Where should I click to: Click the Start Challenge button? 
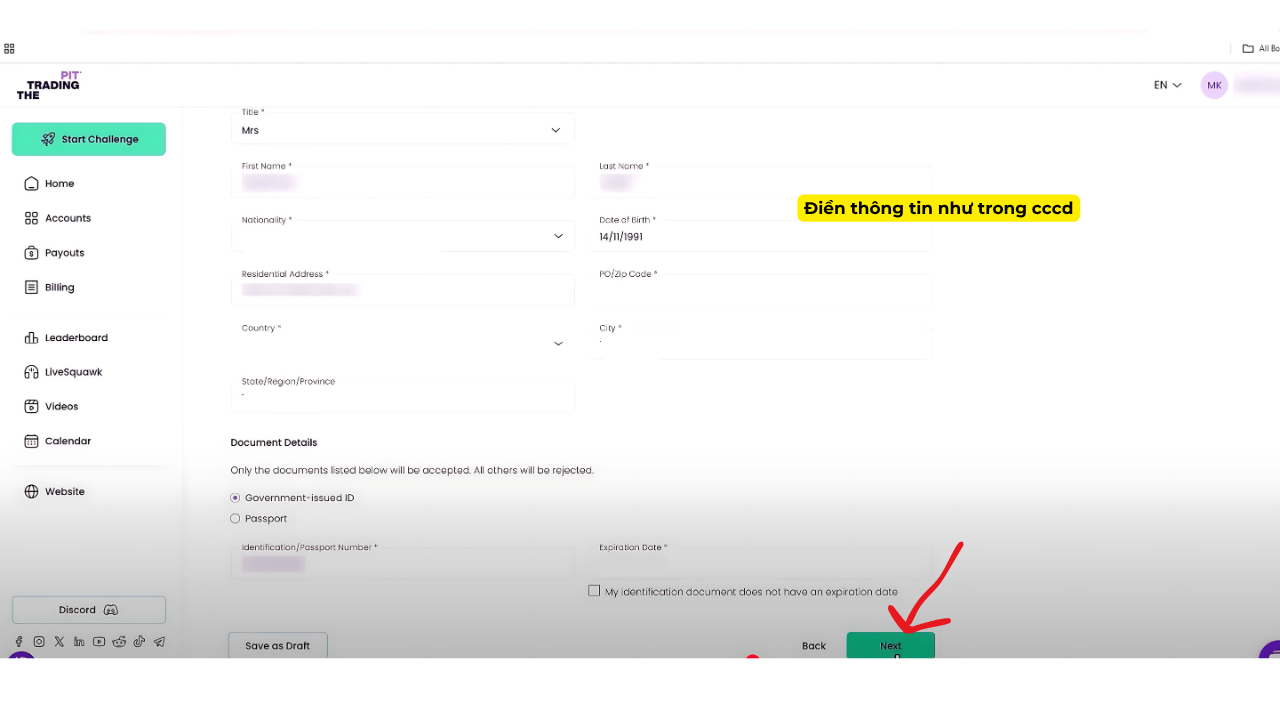pos(89,139)
